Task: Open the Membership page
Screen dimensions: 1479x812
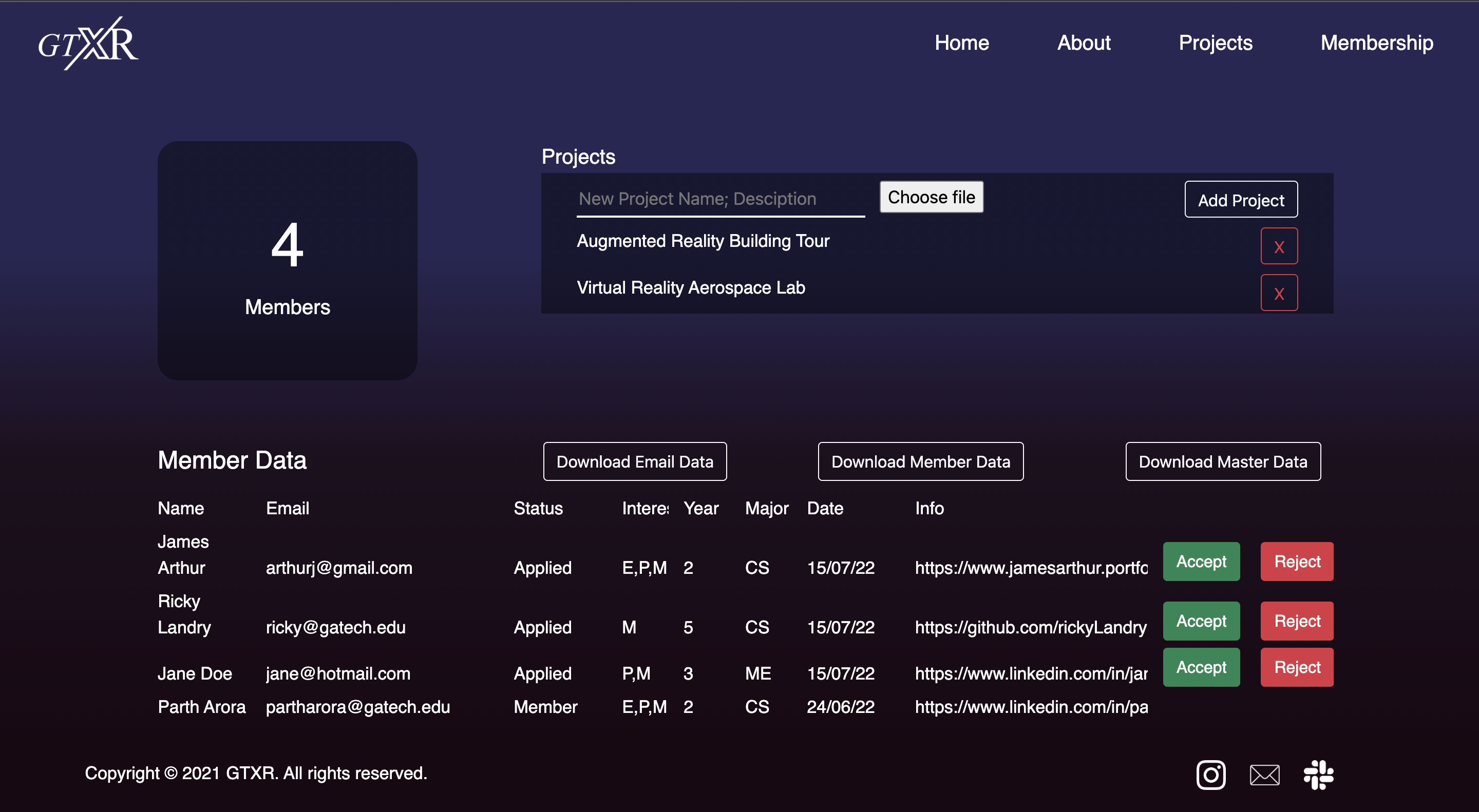Action: pyautogui.click(x=1376, y=43)
